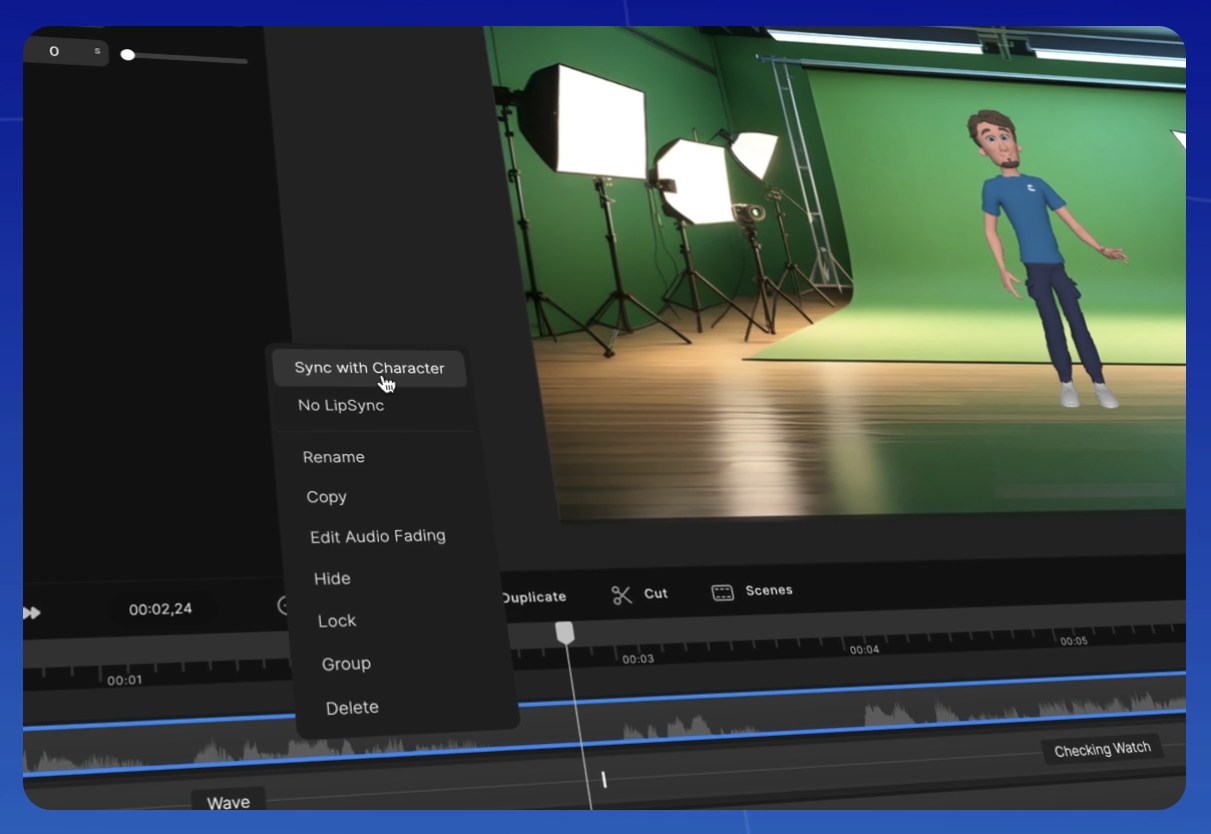Click the seconds input field showing 0
The image size is (1211, 834).
[x=55, y=51]
